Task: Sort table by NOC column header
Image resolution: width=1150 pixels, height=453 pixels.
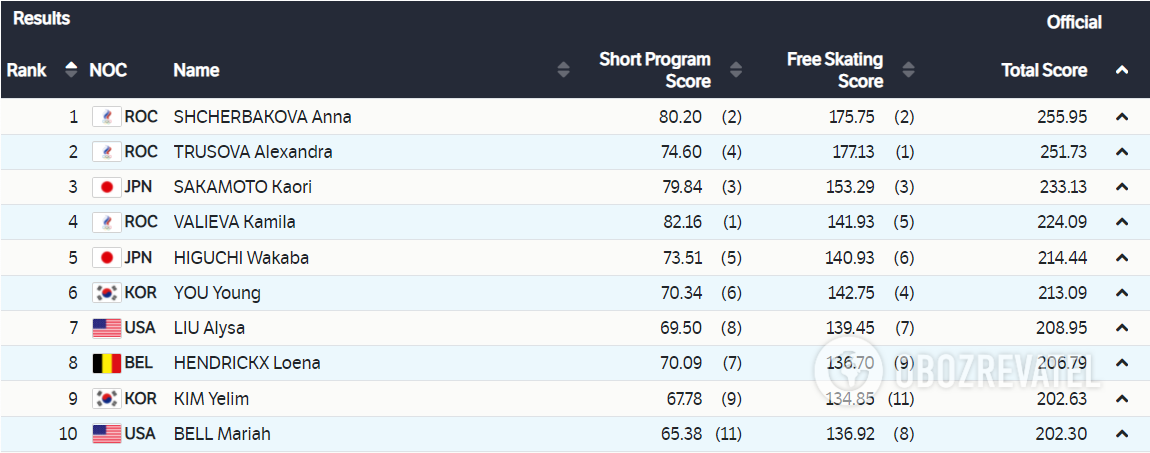Action: click(x=108, y=70)
